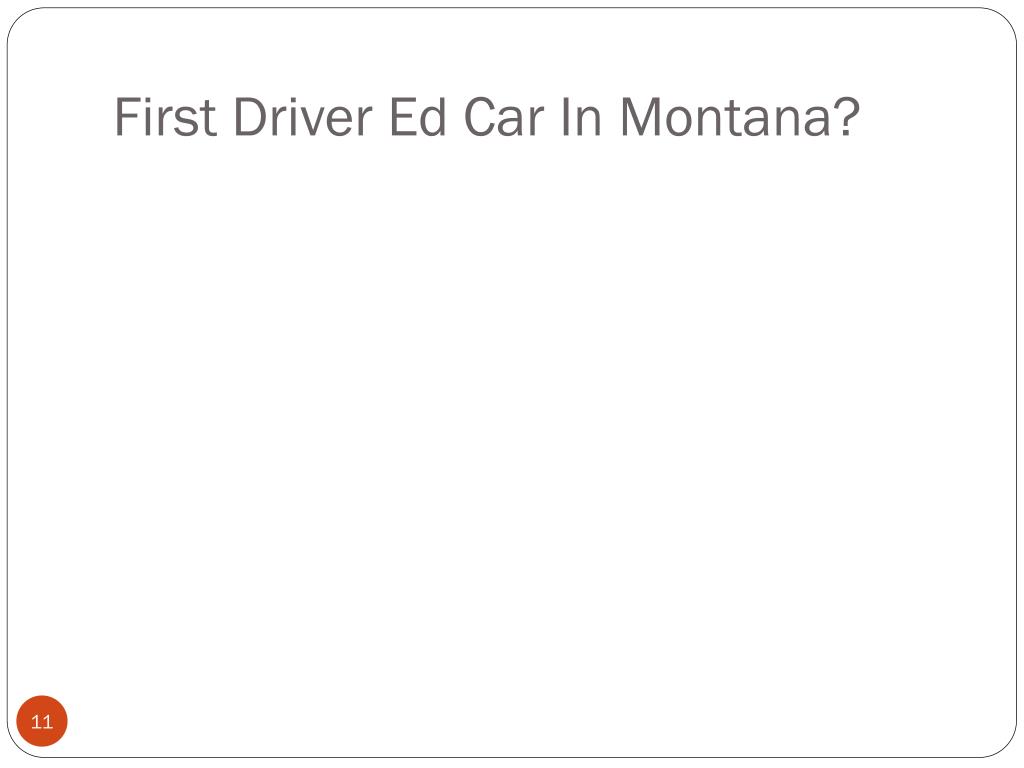Click the word "Ed" in the title
Screen dimensions: 1024x768
click(x=418, y=118)
